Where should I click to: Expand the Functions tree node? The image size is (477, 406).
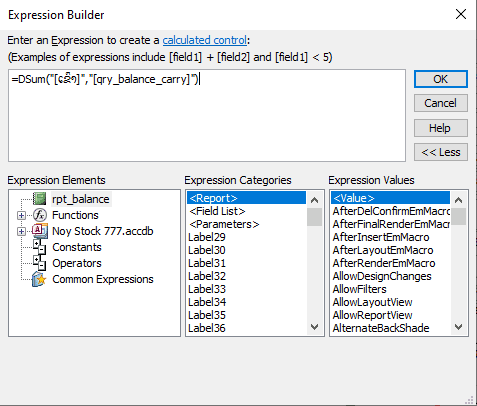click(x=21, y=215)
